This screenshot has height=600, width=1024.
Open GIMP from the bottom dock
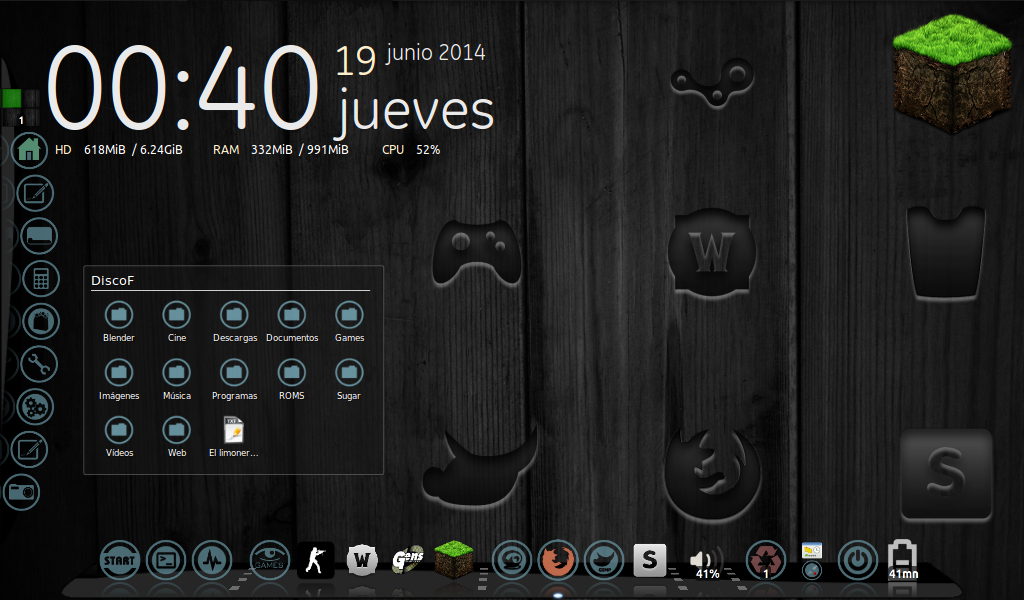(x=603, y=560)
